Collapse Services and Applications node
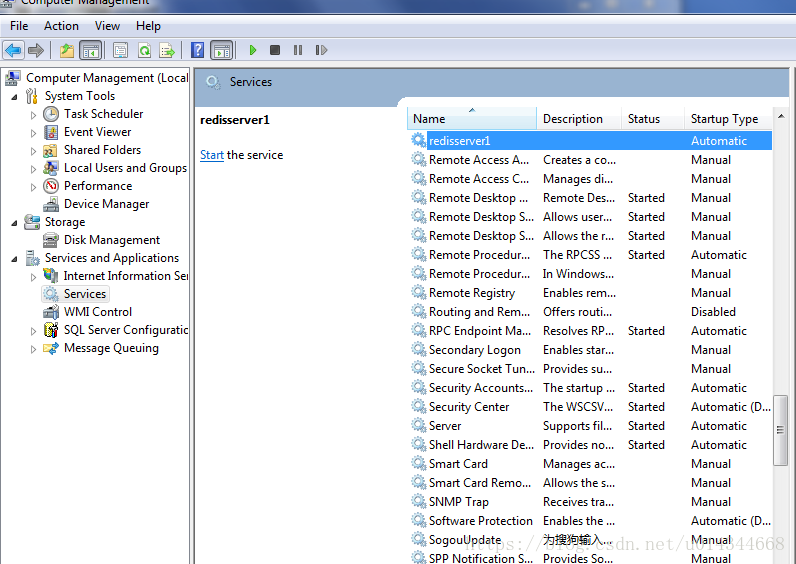Screen dimensions: 796x564 [x=14, y=259]
